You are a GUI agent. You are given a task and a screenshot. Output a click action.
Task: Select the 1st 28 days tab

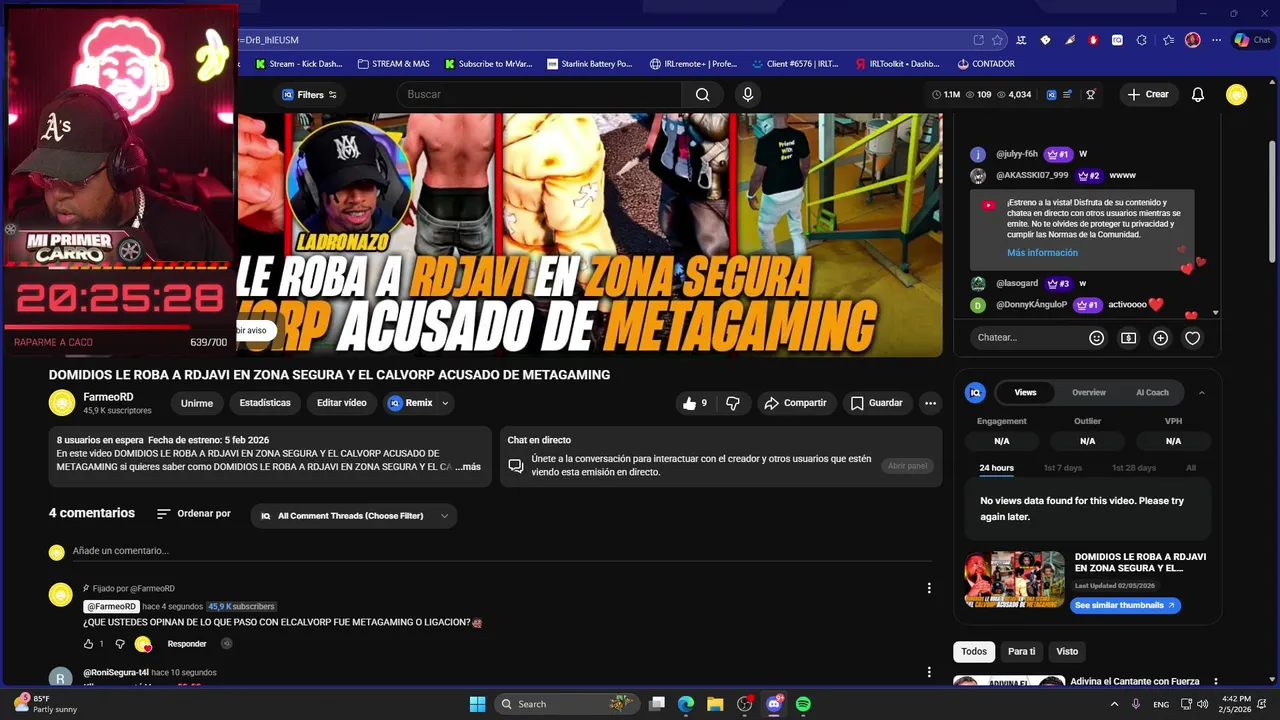(x=1133, y=468)
